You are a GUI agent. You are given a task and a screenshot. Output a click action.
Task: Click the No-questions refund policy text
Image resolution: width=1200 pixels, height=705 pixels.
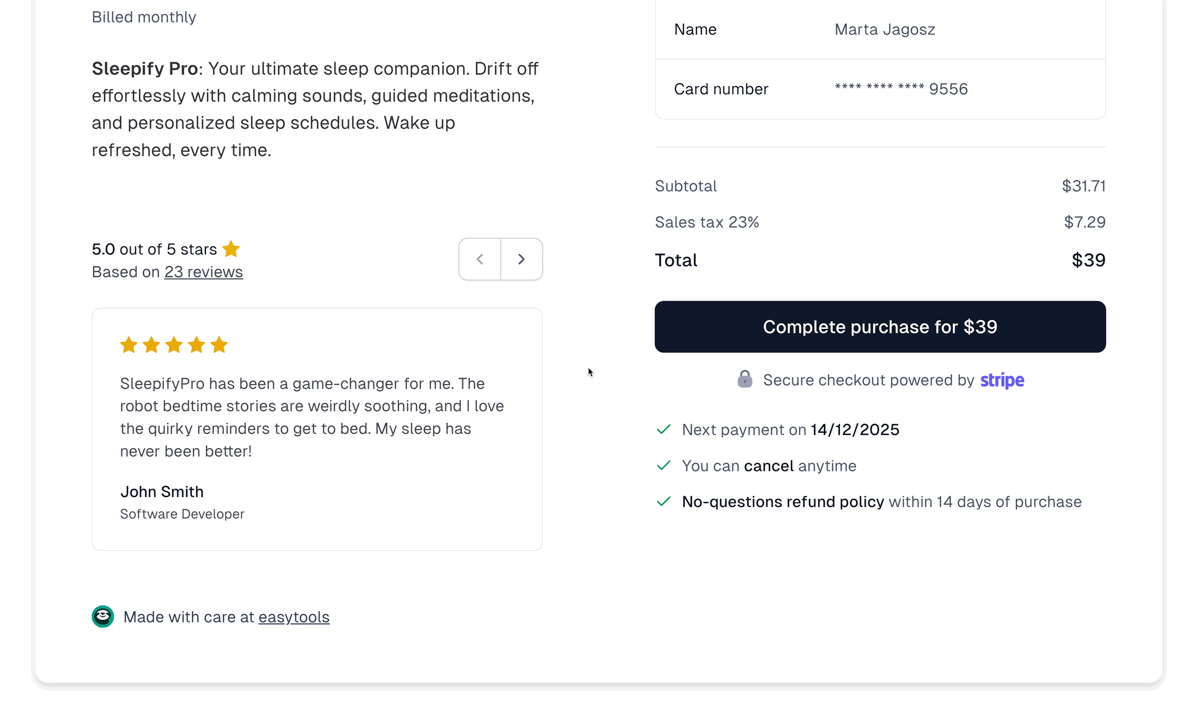click(x=783, y=502)
